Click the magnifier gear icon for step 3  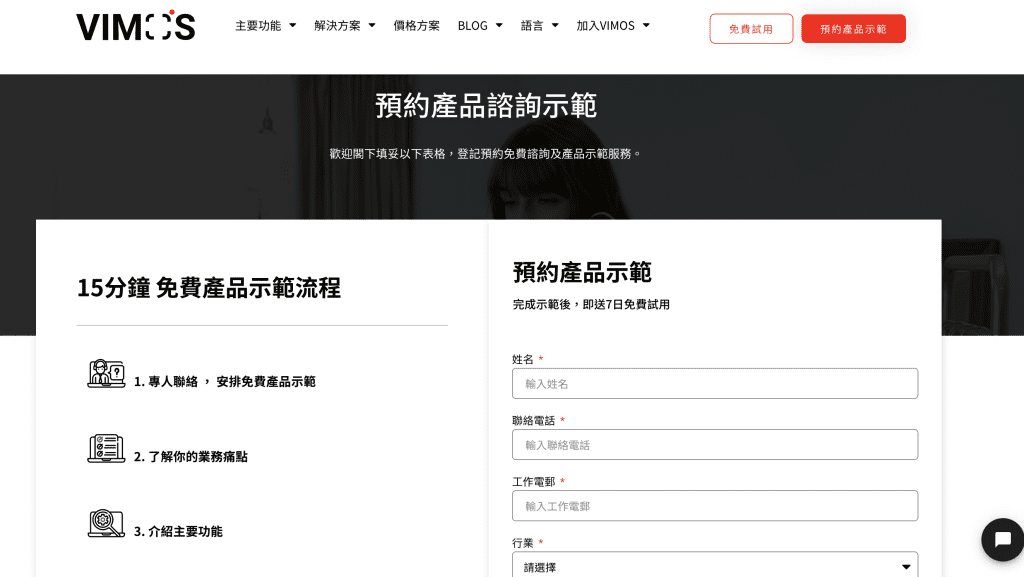106,523
